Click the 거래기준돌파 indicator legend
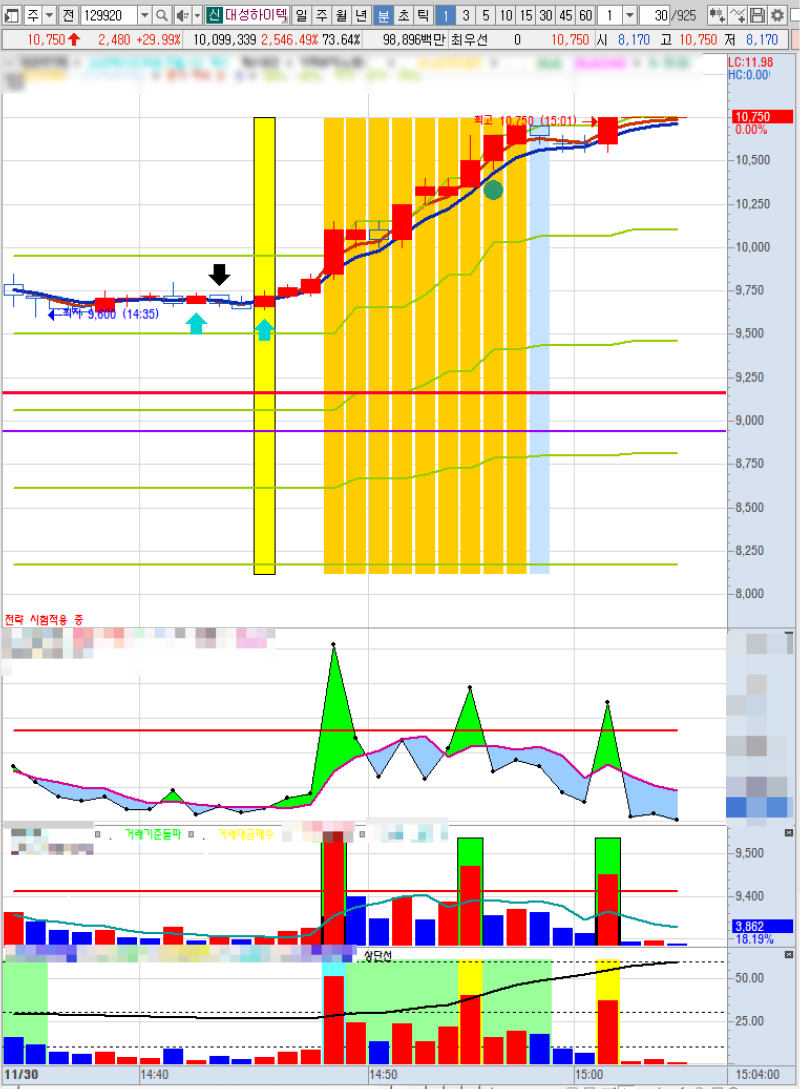Image resolution: width=800 pixels, height=1089 pixels. [153, 834]
